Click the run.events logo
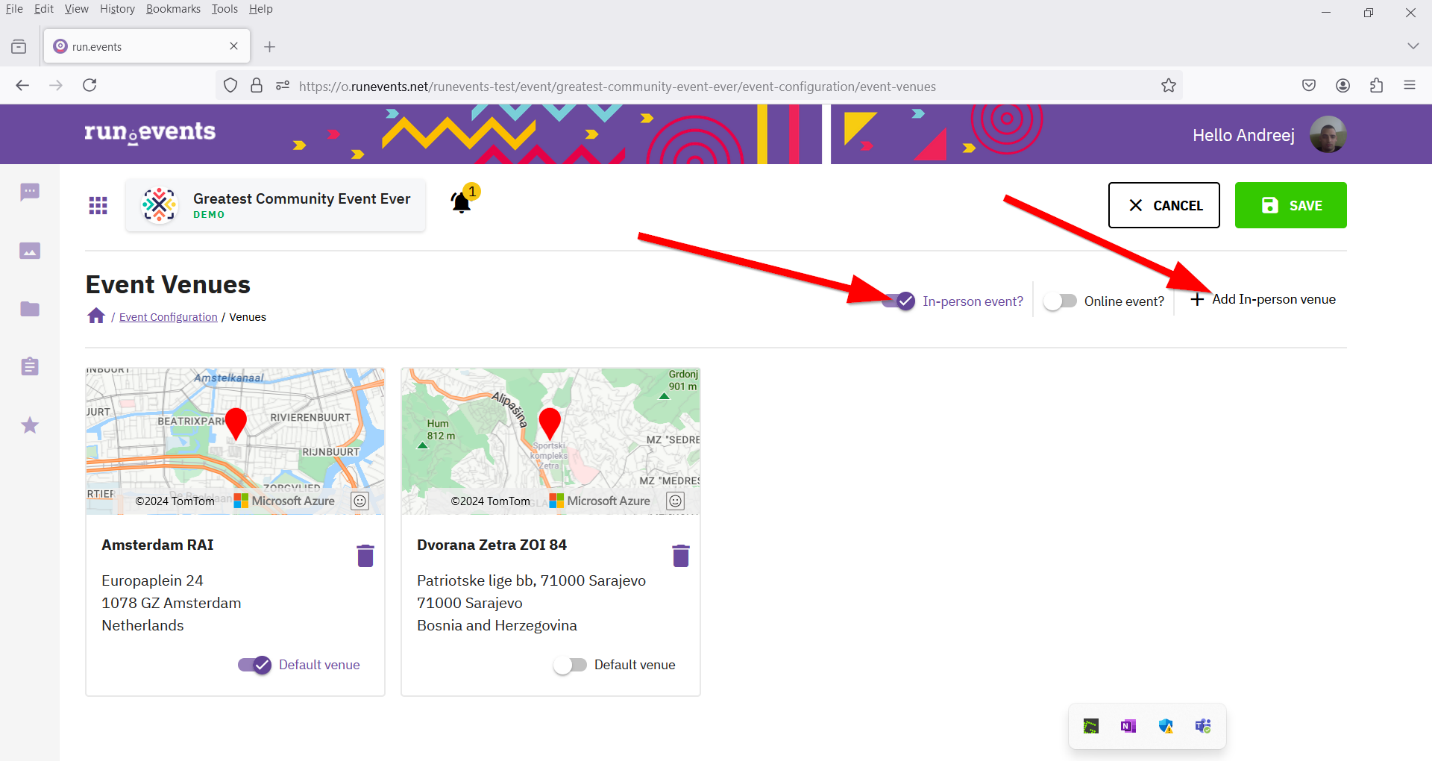The height and width of the screenshot is (761, 1432). click(150, 132)
